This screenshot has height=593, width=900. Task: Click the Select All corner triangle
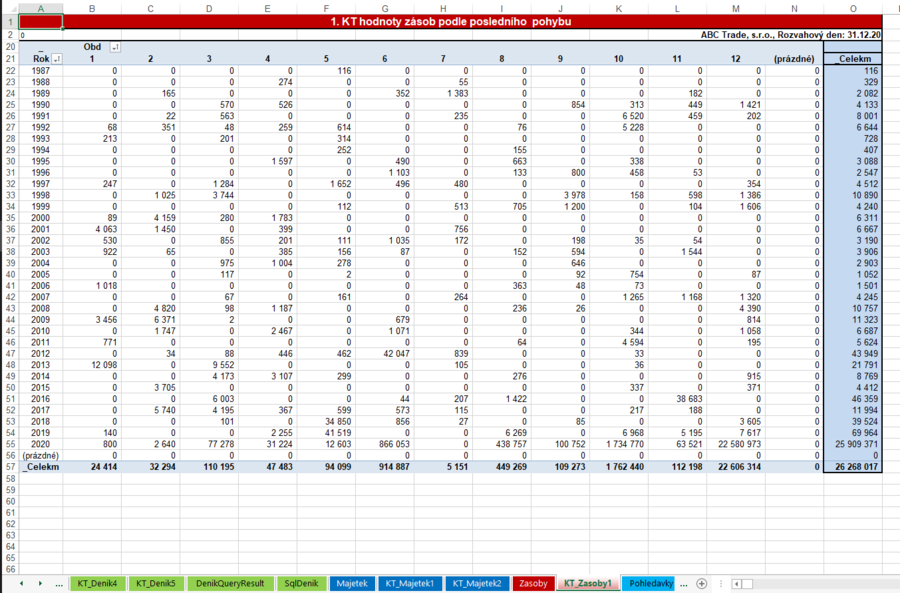(9, 9)
